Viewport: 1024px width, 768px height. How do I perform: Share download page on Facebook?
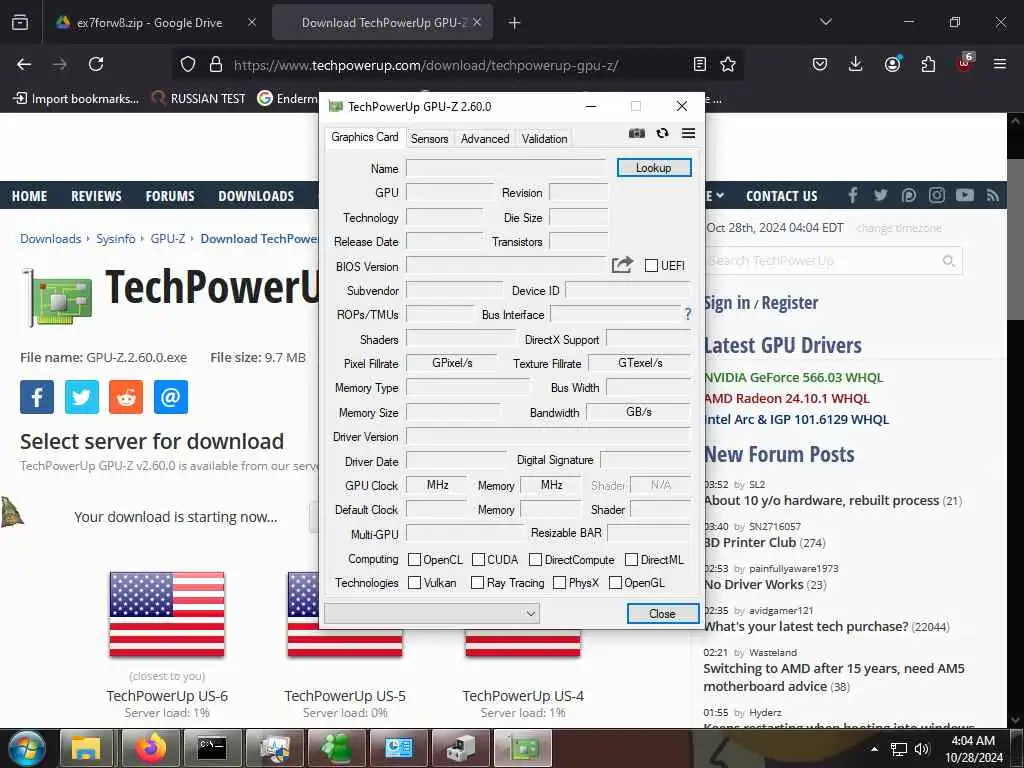(37, 397)
